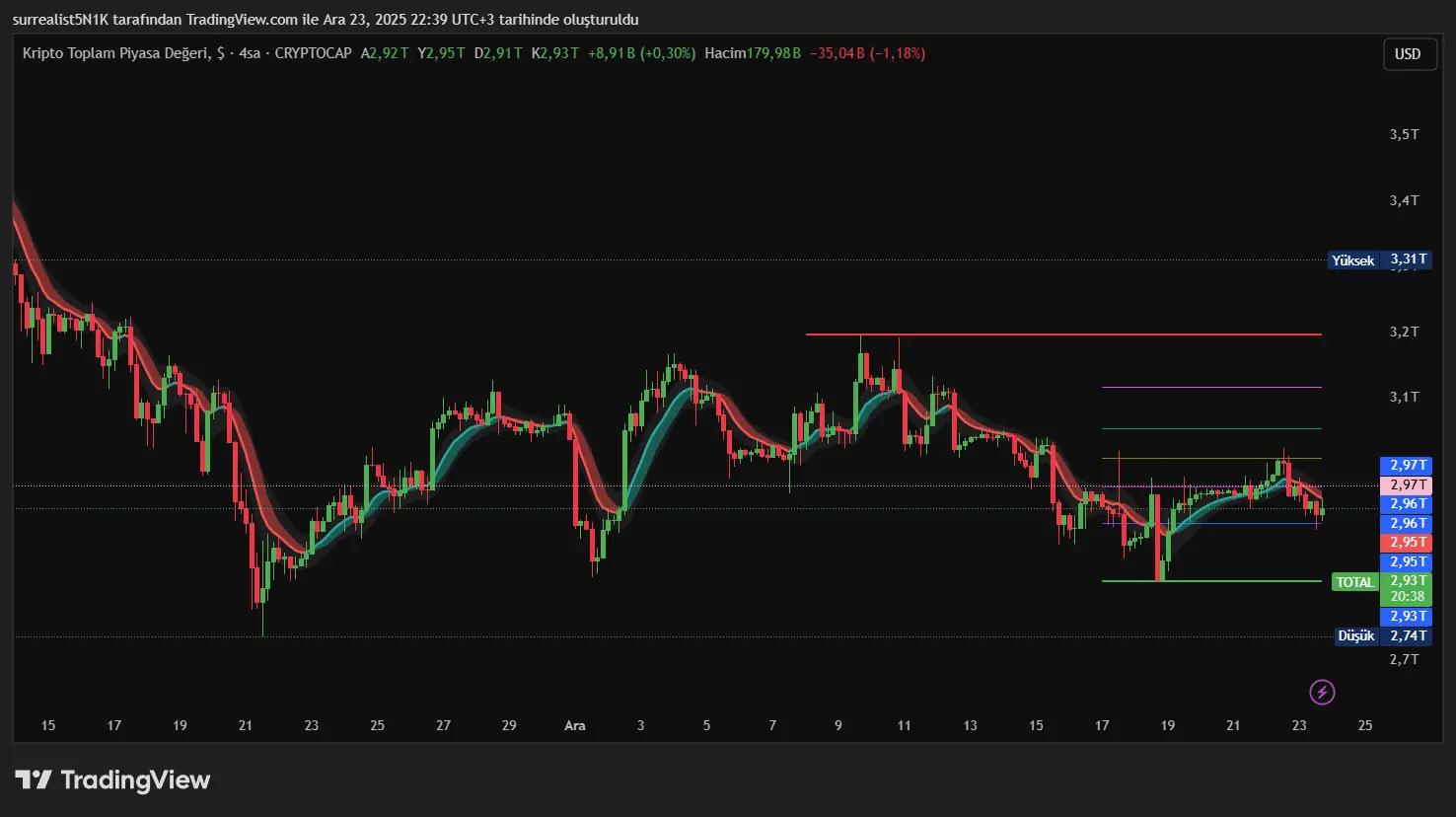The width and height of the screenshot is (1456, 817).
Task: Click the CRYPTOCAP exchange label
Action: pos(313,53)
